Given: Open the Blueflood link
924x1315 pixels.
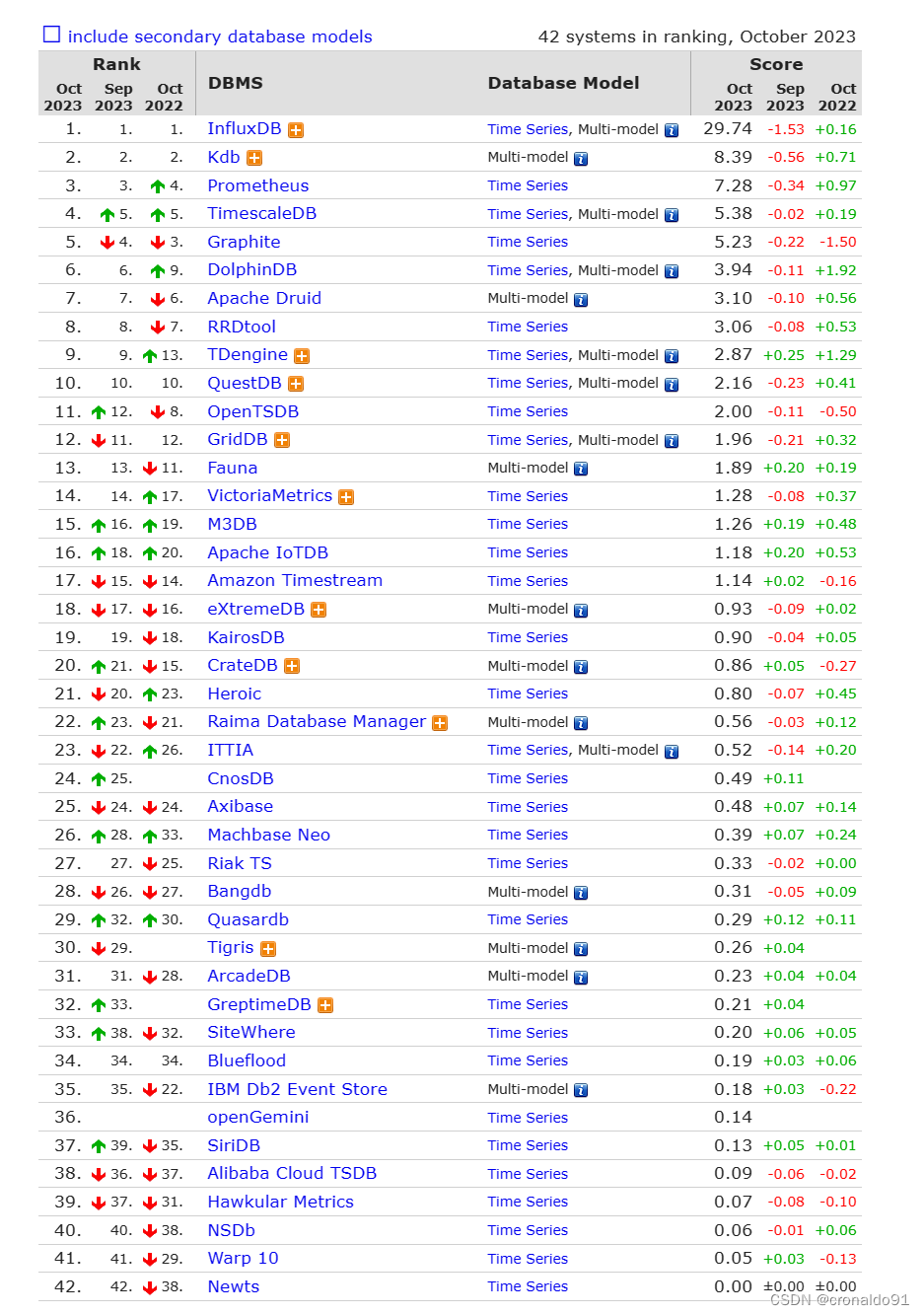Looking at the screenshot, I should click(x=247, y=1060).
